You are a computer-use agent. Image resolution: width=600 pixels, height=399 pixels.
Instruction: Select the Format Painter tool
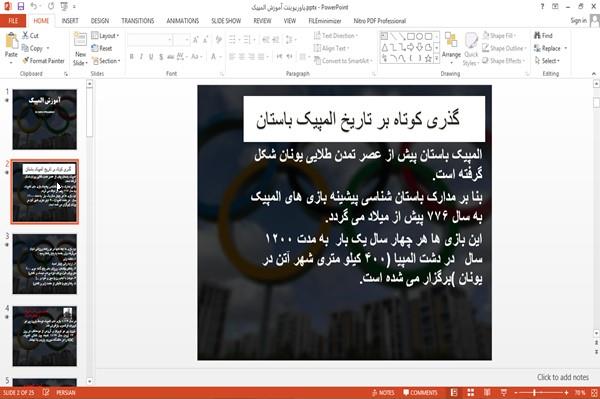point(43,61)
